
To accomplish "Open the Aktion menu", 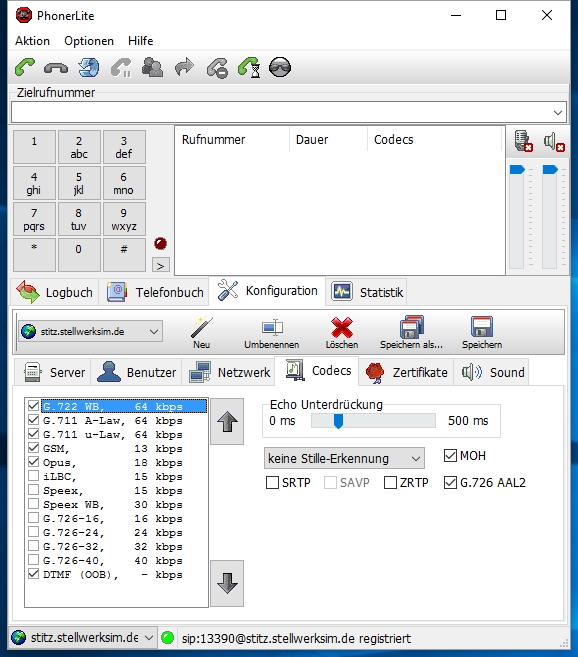I will [32, 41].
